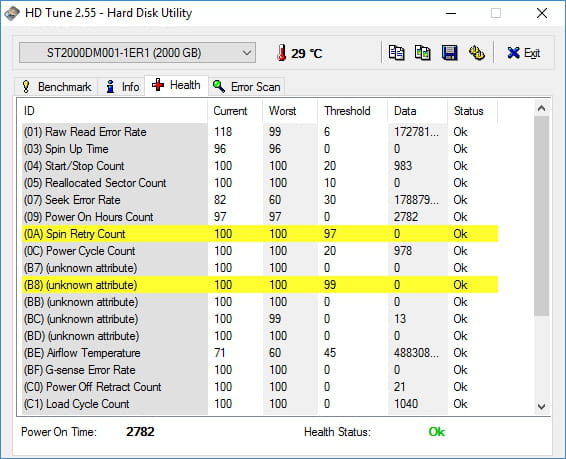Image resolution: width=566 pixels, height=459 pixels.
Task: Select the Spin Retry Count row
Action: [x=260, y=234]
